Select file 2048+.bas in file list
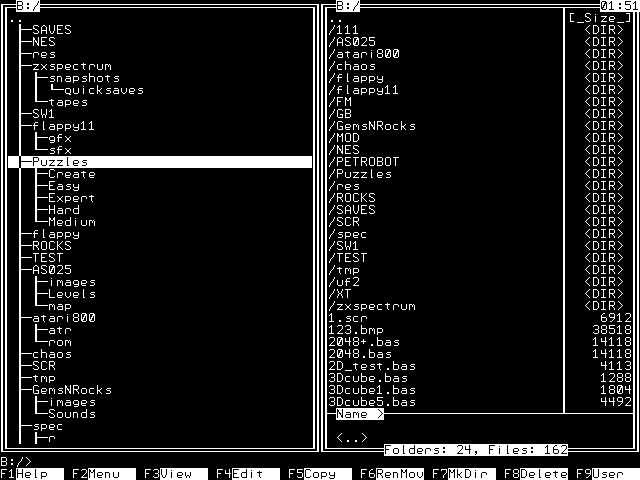This screenshot has height=480, width=640. coord(360,342)
